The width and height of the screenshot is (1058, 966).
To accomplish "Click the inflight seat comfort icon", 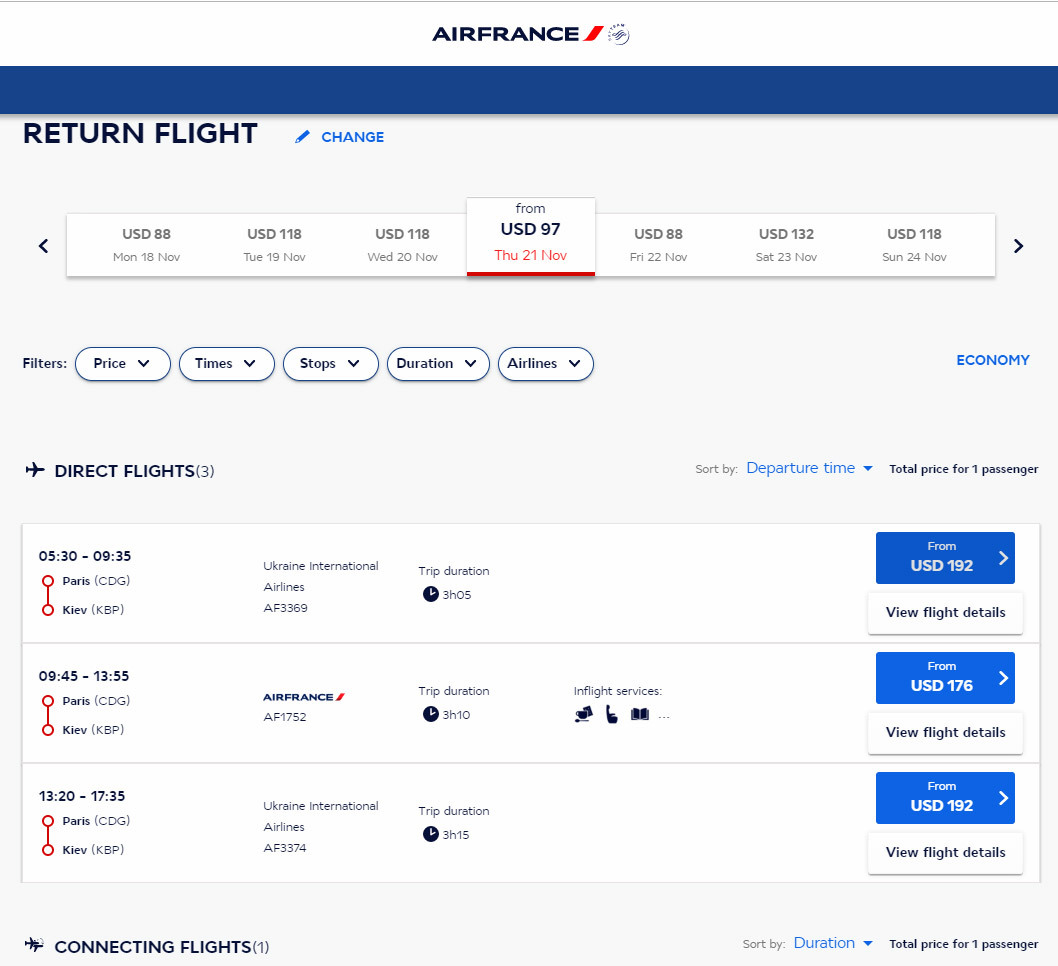I will 611,714.
